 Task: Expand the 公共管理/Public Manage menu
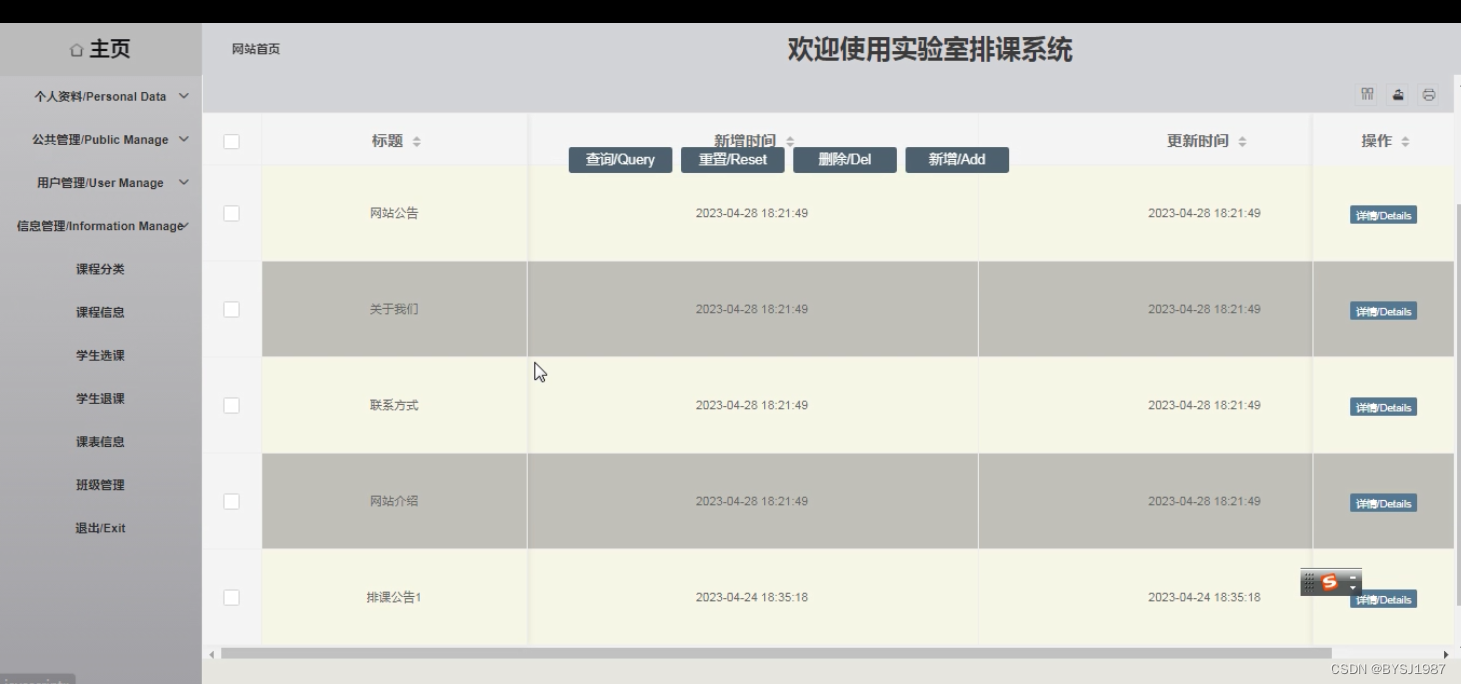(x=101, y=140)
